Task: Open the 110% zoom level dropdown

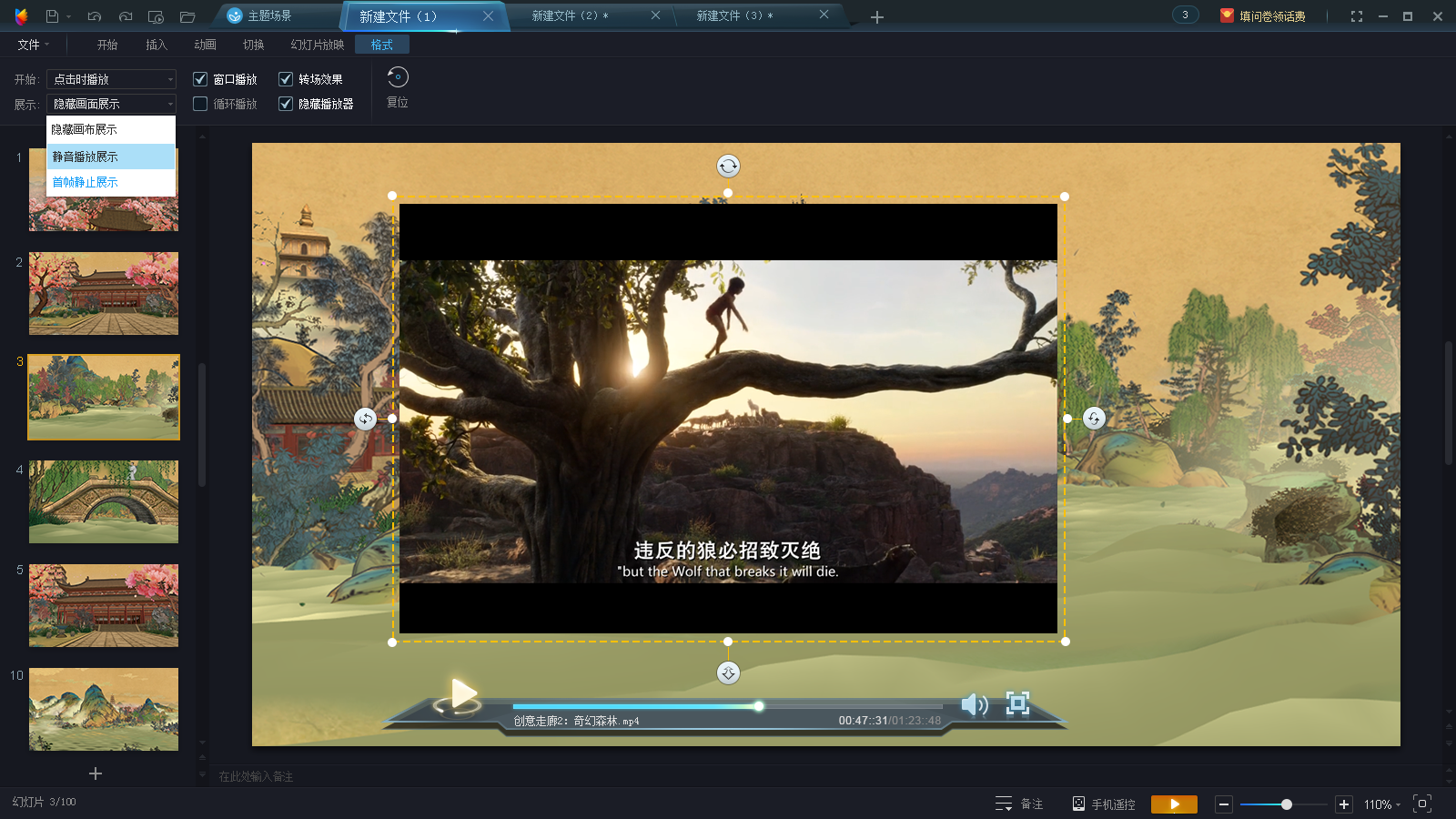Action: [x=1382, y=804]
